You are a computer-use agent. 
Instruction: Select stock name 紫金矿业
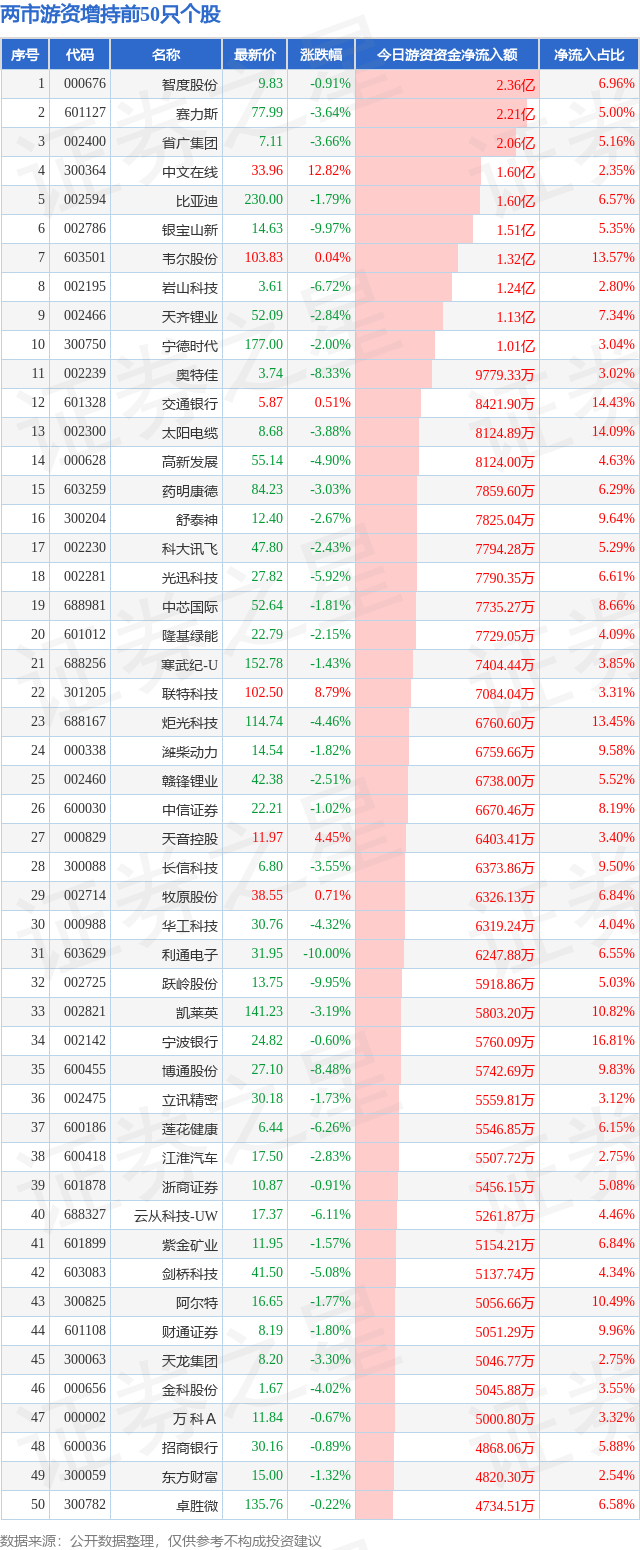point(190,1244)
